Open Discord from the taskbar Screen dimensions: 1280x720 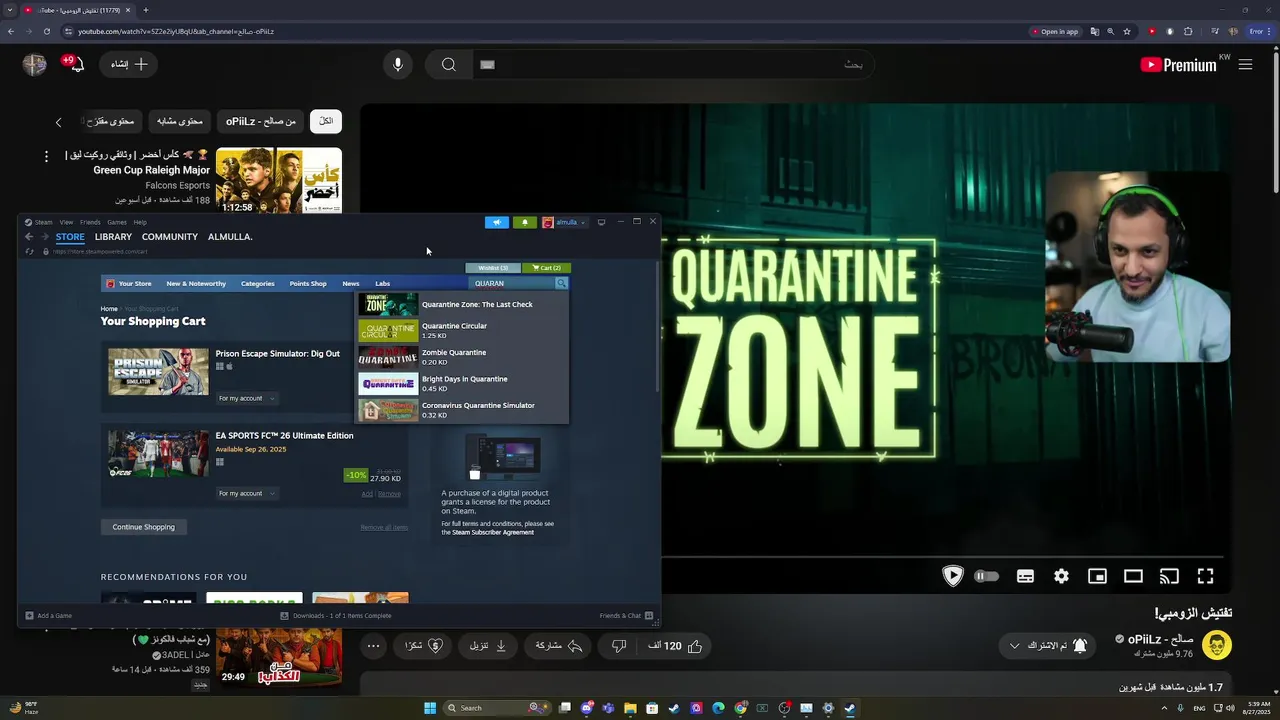(587, 708)
